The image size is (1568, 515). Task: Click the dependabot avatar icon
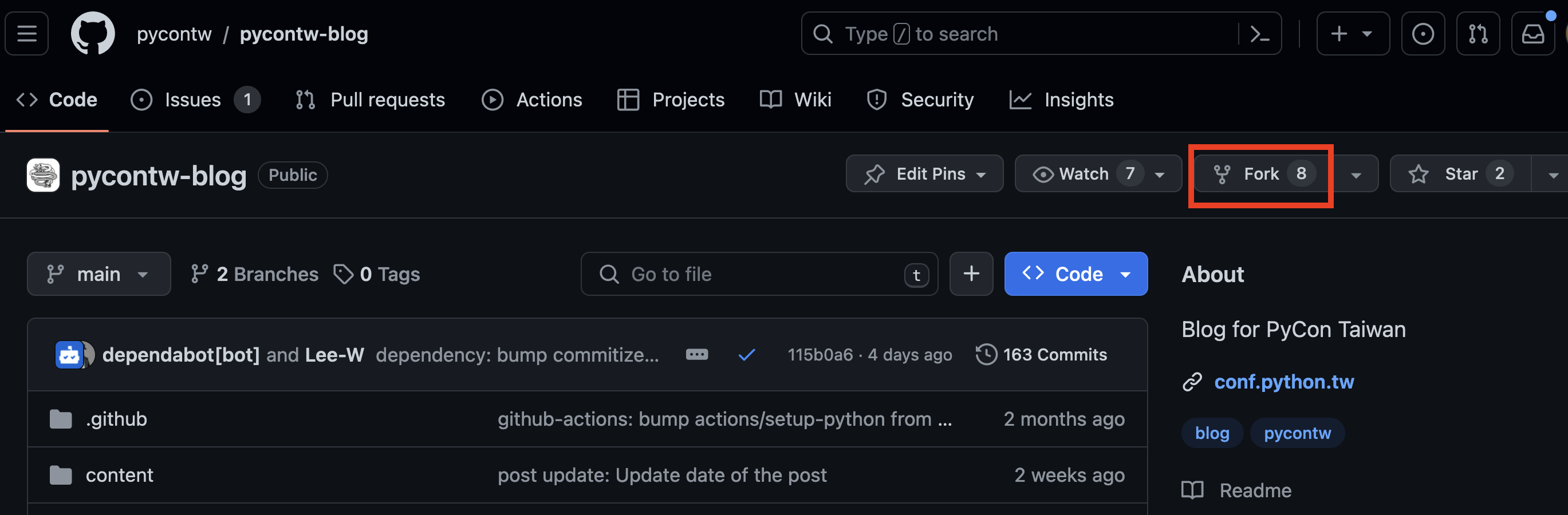(69, 354)
